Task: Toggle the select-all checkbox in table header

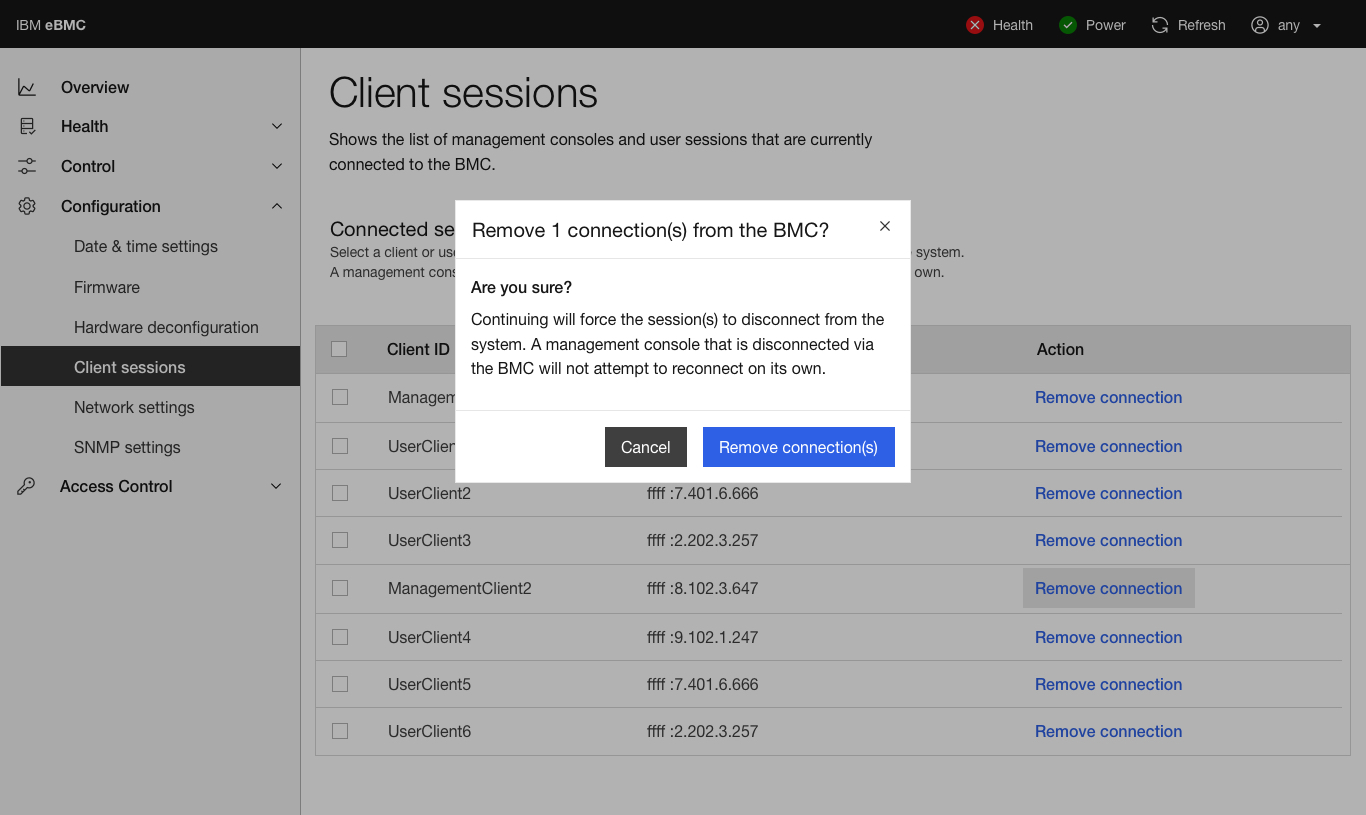Action: pos(339,349)
